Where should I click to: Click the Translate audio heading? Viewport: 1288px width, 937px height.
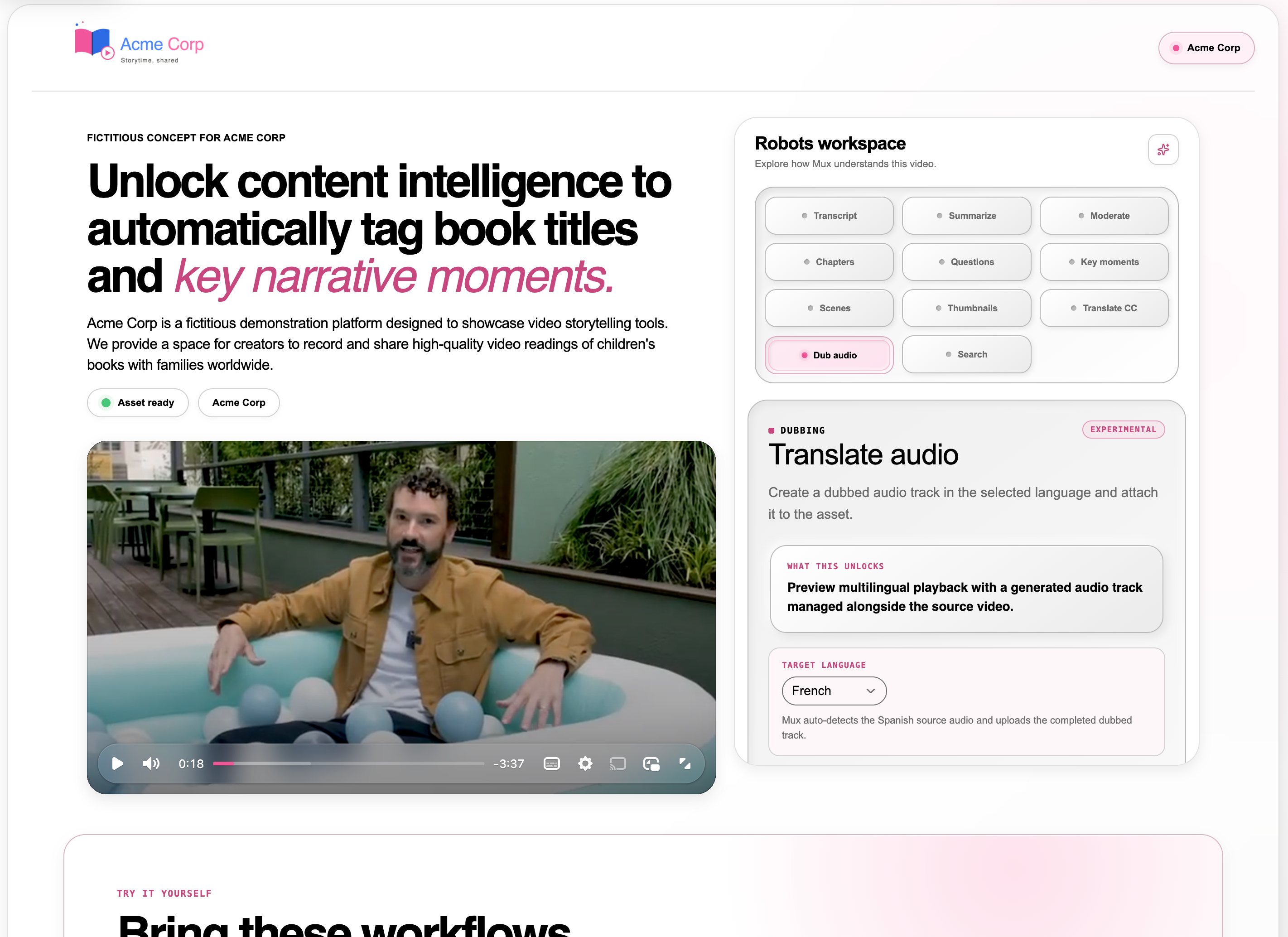[863, 454]
